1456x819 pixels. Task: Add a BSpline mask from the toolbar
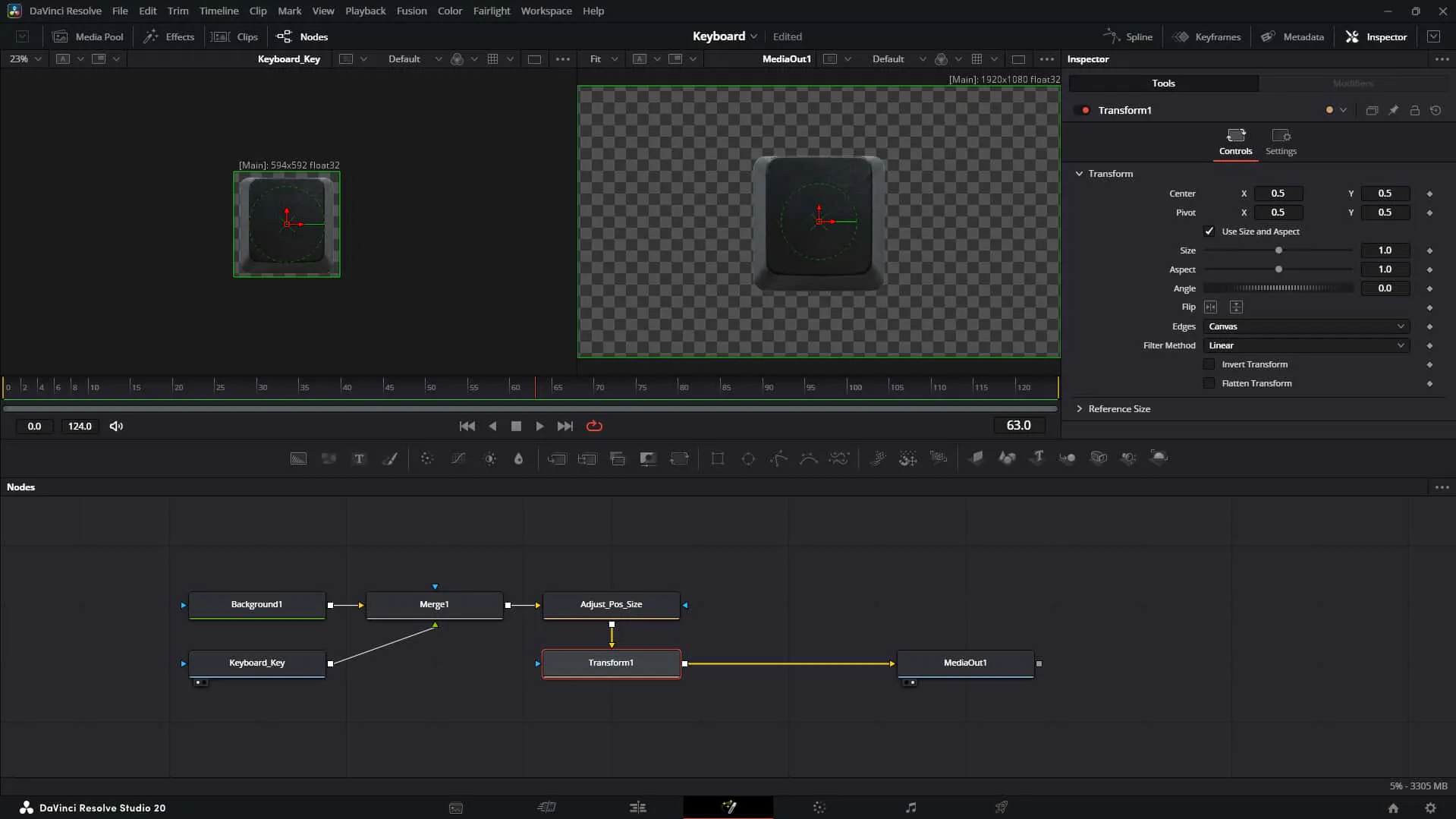pyautogui.click(x=809, y=458)
